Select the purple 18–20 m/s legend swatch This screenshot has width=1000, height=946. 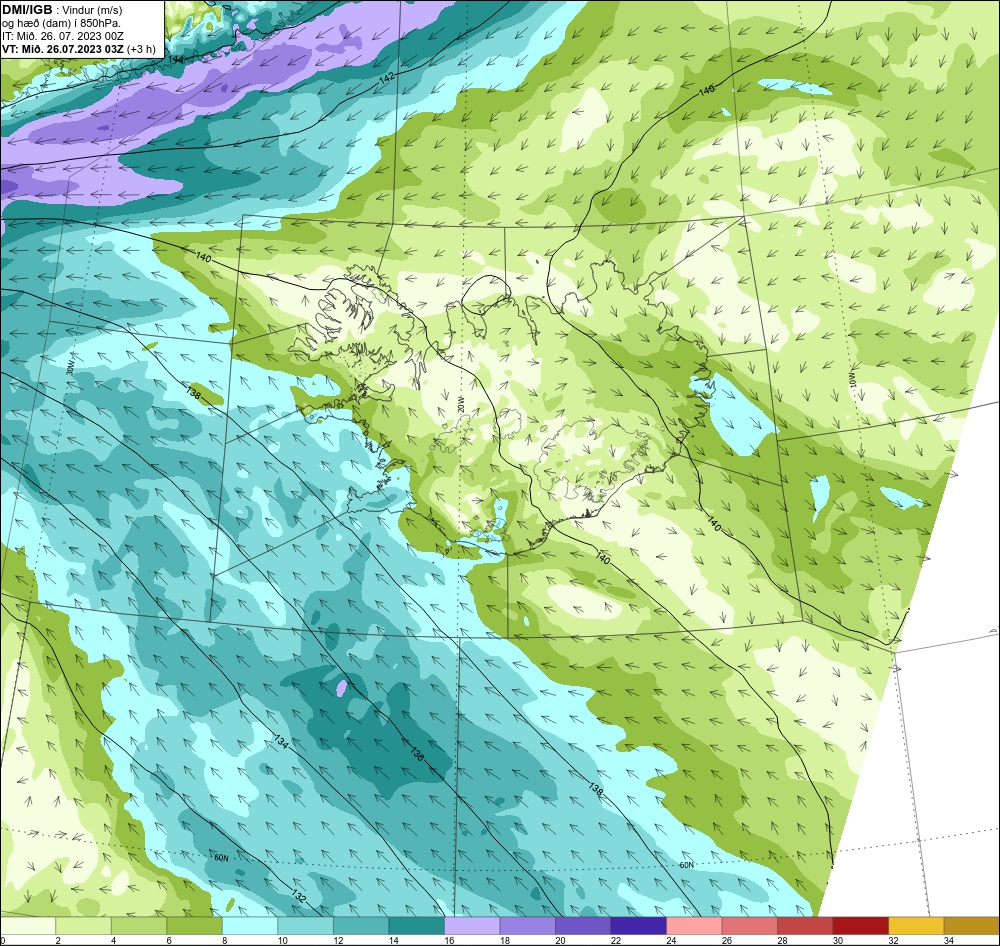tap(527, 925)
